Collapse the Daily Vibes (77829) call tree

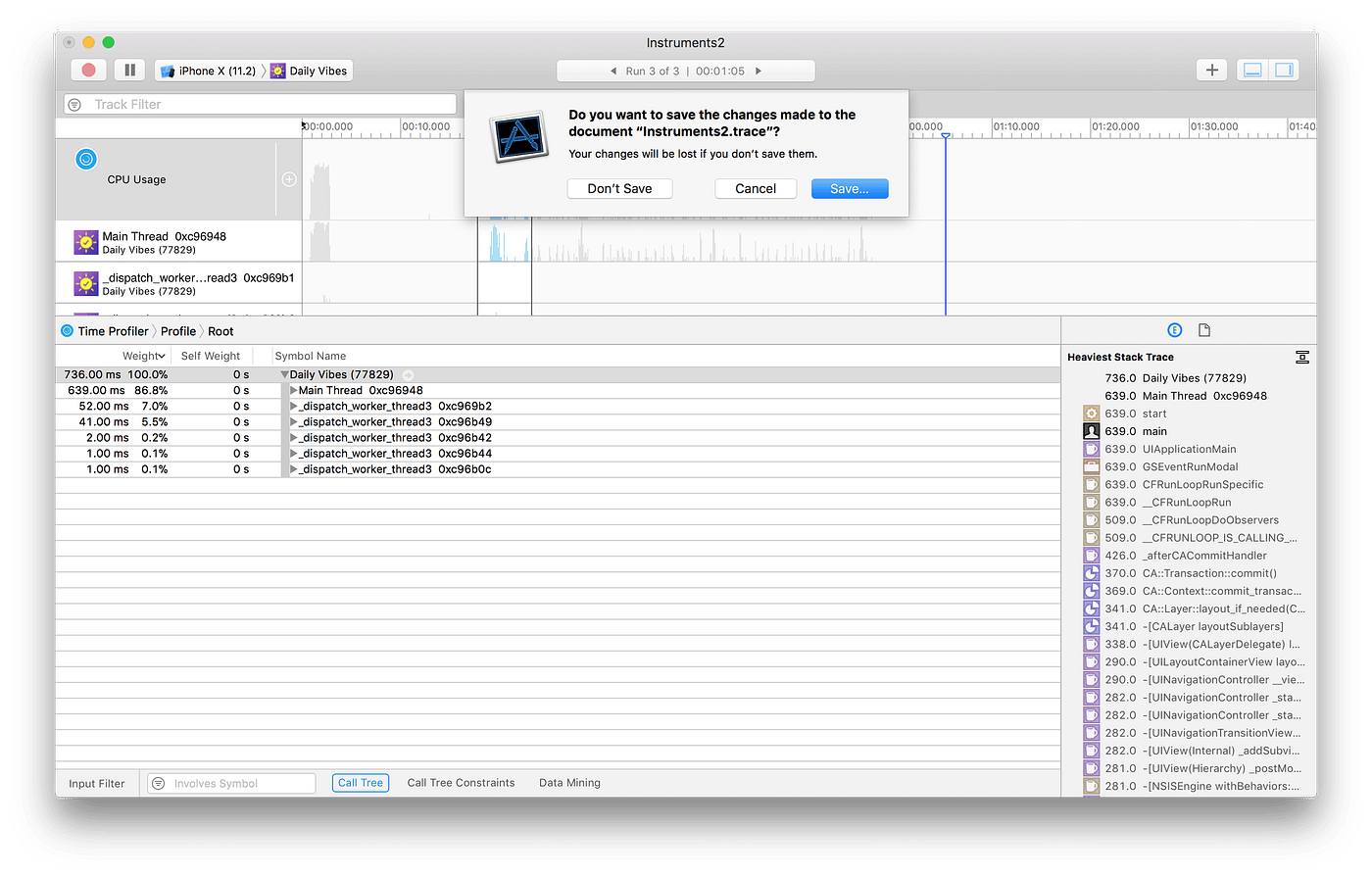283,374
